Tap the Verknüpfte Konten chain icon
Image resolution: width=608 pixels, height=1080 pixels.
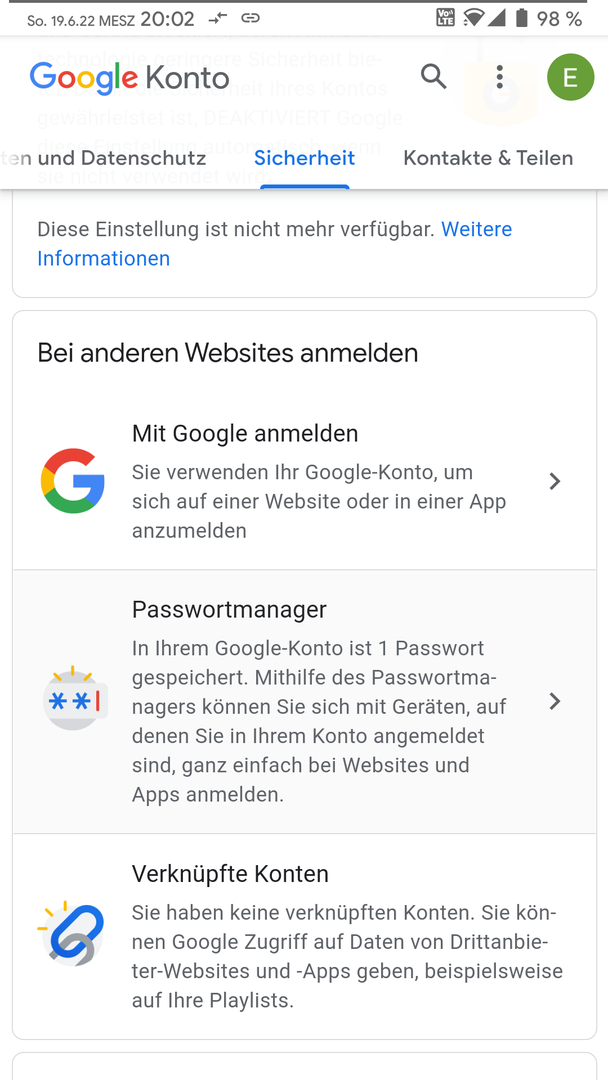(x=71, y=933)
